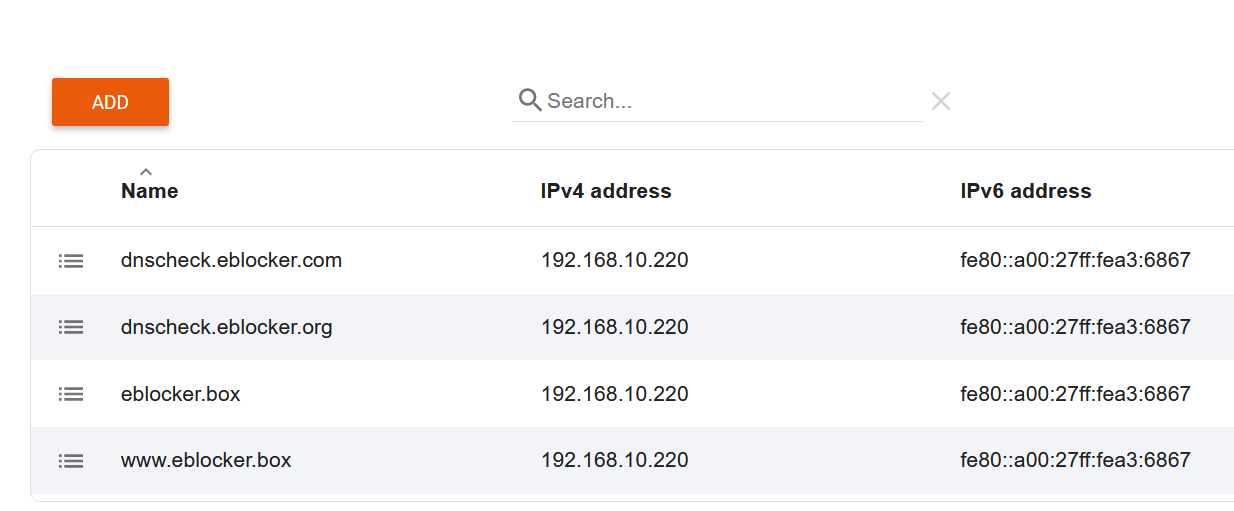
Task: Click IPv4 address in dnscheck.eblocker.org row
Action: click(x=615, y=327)
